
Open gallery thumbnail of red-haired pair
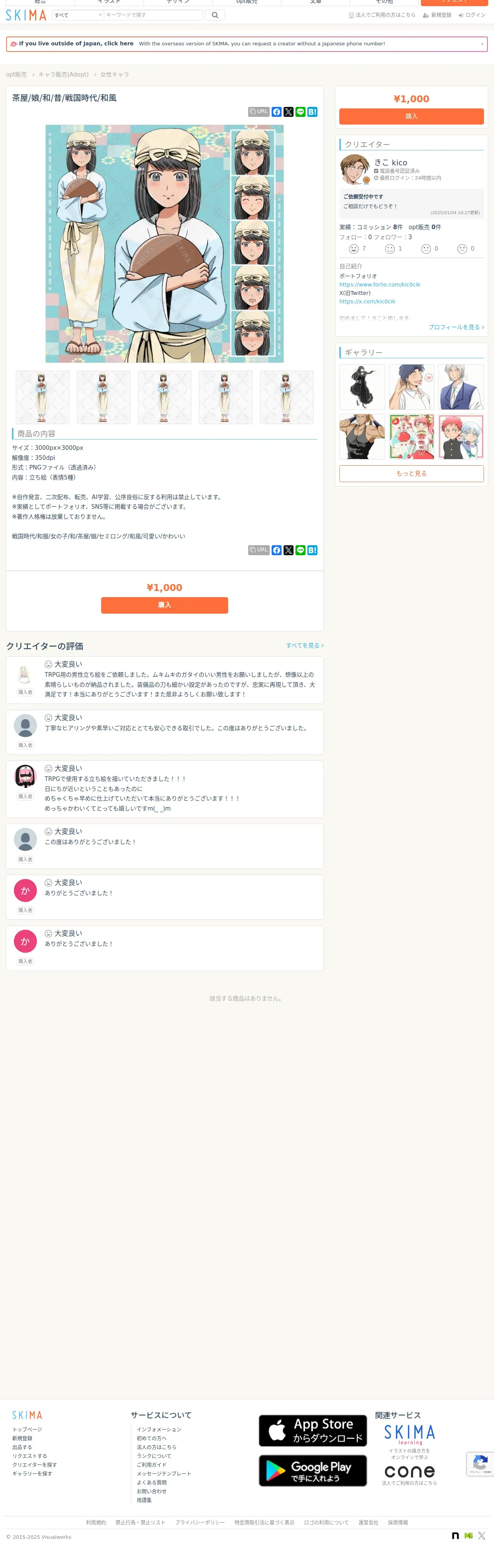coord(461,436)
